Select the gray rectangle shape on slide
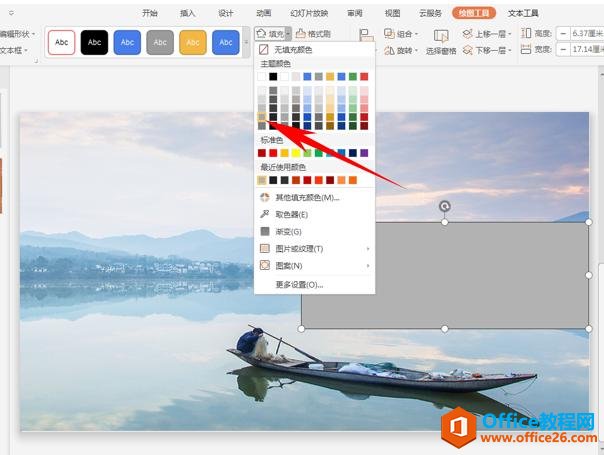The width and height of the screenshot is (604, 455). click(444, 275)
